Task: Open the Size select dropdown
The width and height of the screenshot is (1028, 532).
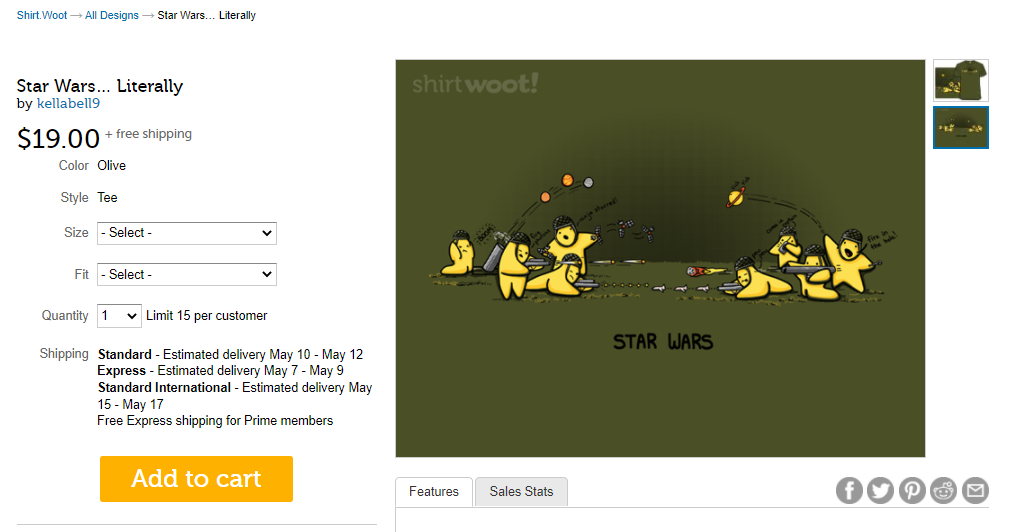Action: (x=187, y=233)
